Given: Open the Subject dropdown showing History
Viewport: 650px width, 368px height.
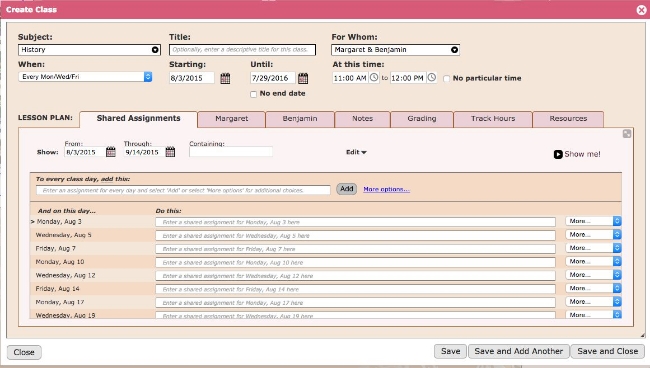Looking at the screenshot, I should coord(89,50).
